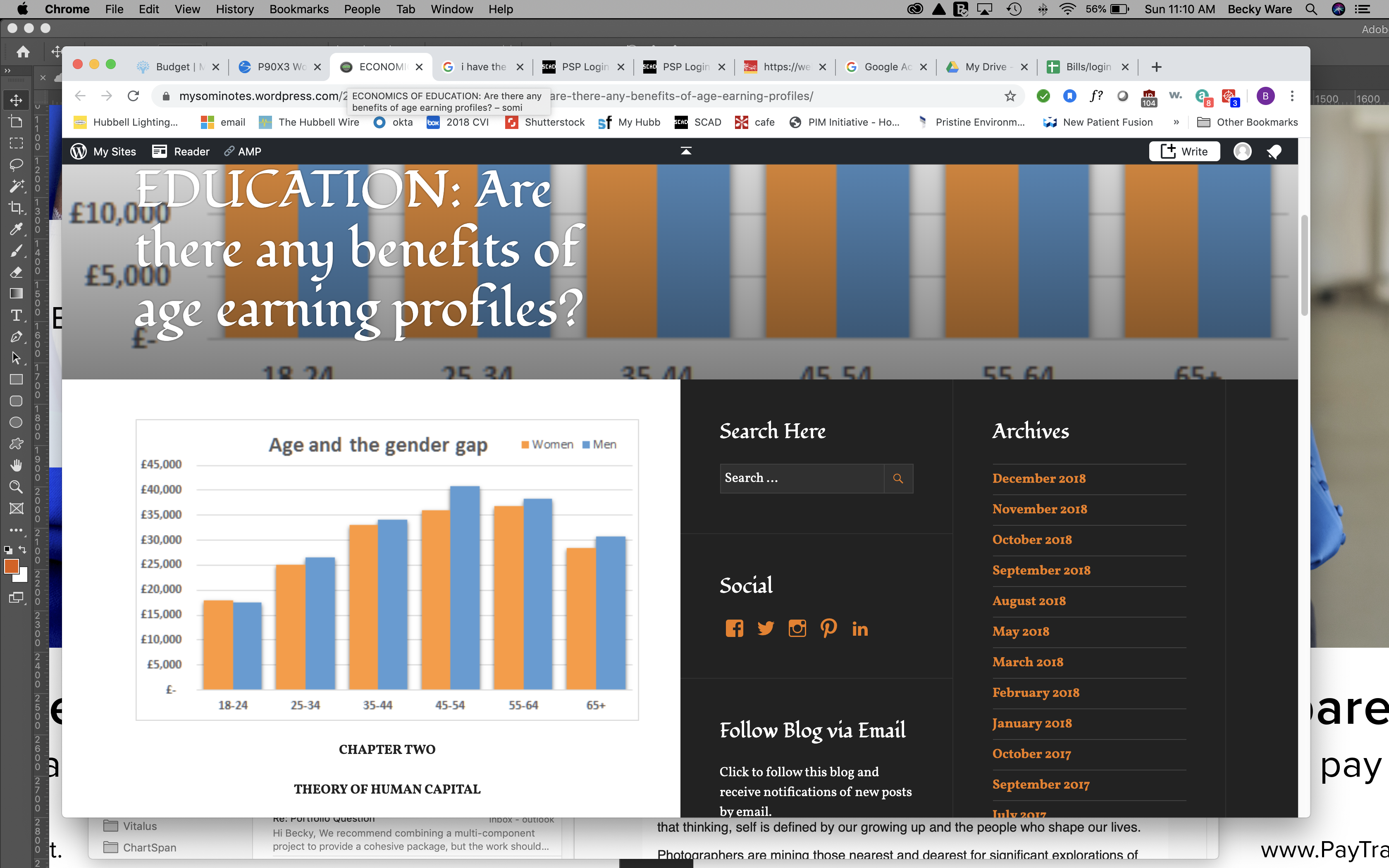Click the blog search magnifier button
This screenshot has width=1389, height=868.
tap(898, 478)
